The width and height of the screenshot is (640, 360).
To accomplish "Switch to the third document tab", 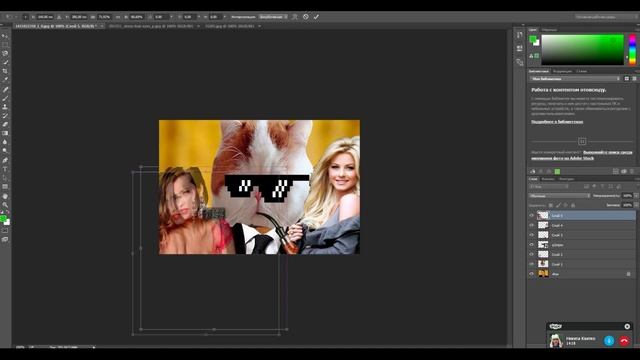I will pos(229,26).
